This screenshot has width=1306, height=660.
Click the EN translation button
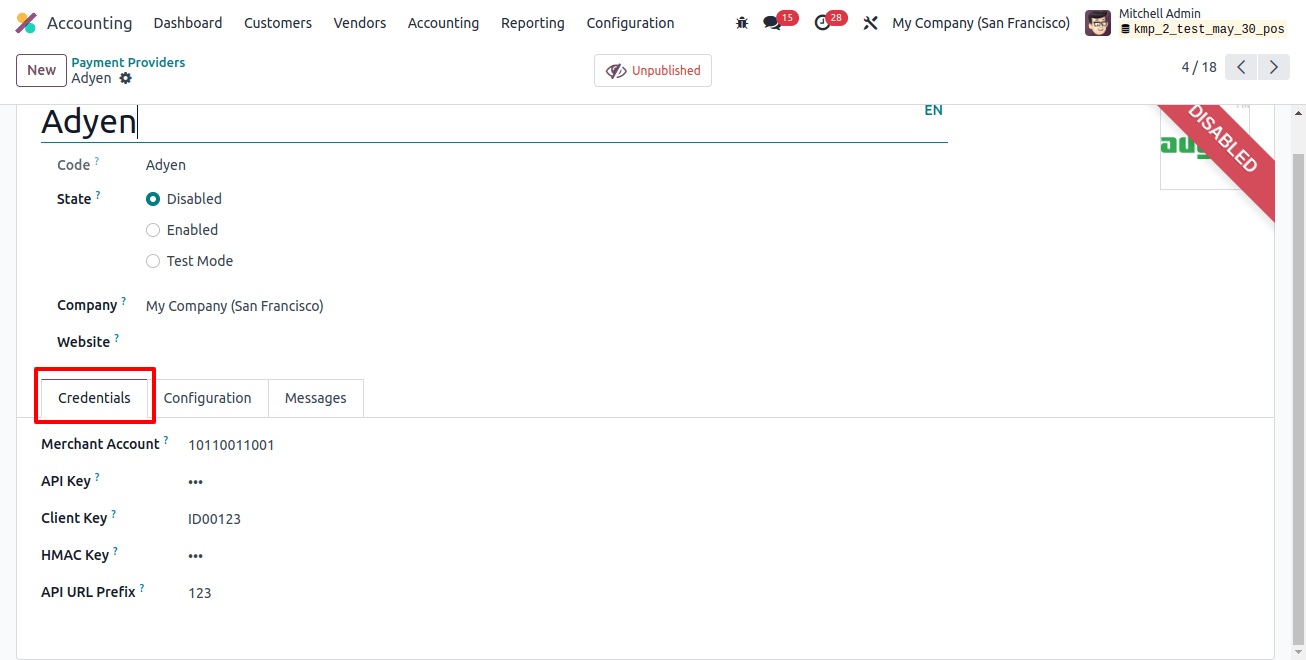coord(933,110)
